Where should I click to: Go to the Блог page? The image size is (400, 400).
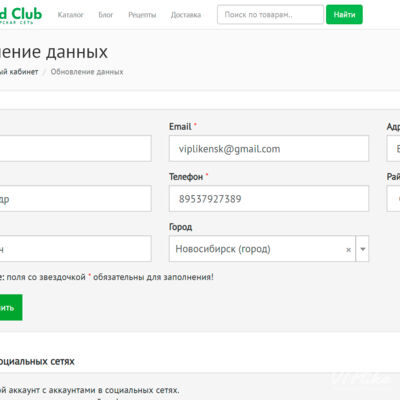click(106, 15)
